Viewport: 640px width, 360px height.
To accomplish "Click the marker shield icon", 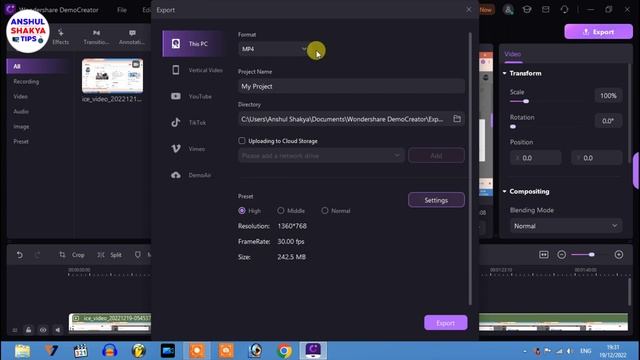I will 138,255.
